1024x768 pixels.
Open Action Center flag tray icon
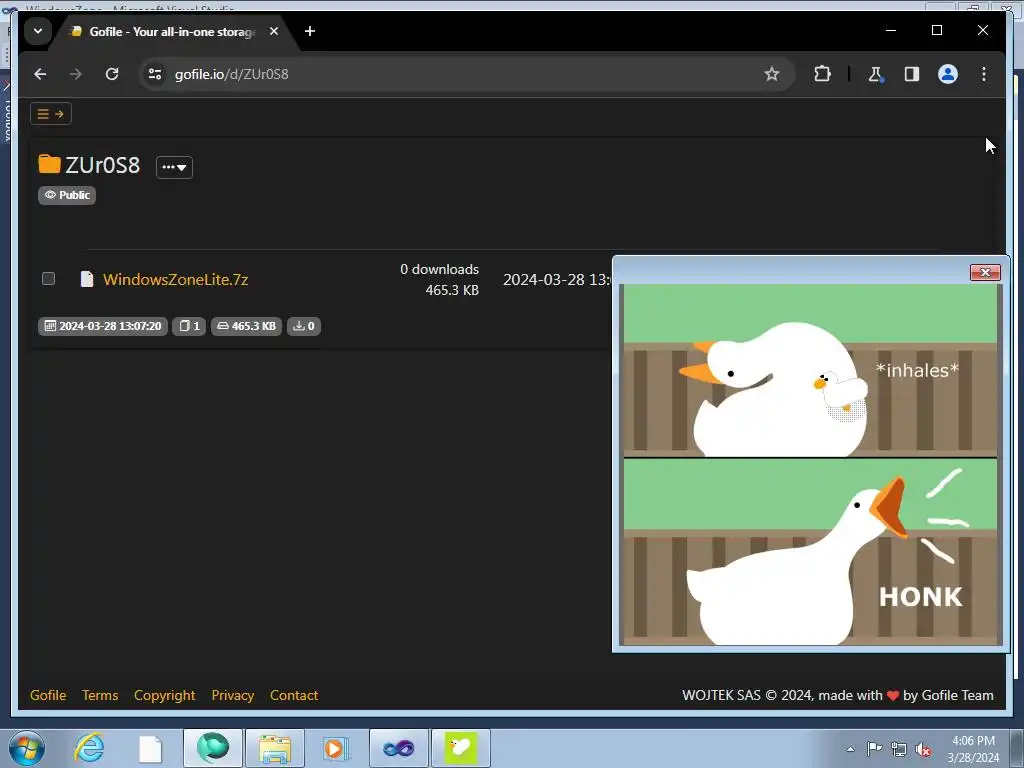click(x=874, y=749)
